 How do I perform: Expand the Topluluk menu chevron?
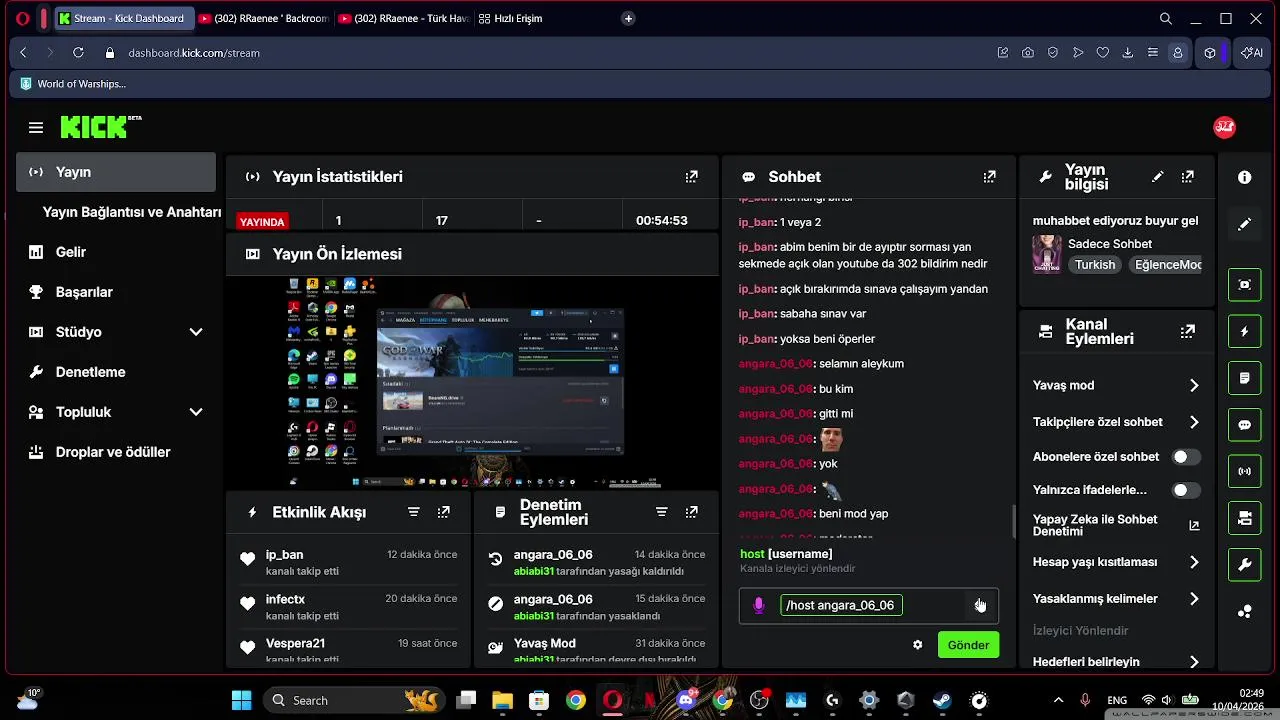point(196,412)
